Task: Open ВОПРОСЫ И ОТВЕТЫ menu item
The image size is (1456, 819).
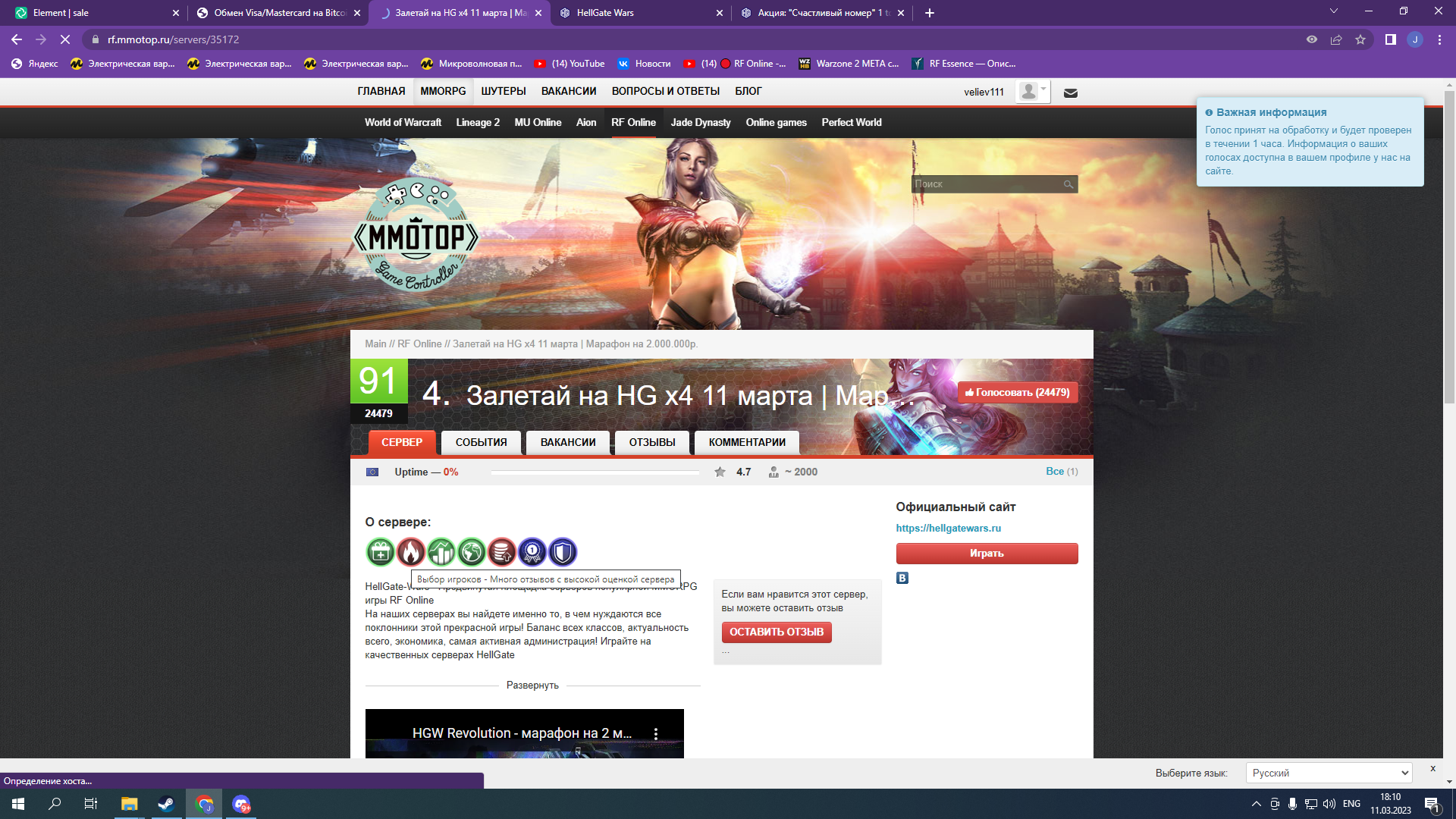Action: (x=666, y=91)
